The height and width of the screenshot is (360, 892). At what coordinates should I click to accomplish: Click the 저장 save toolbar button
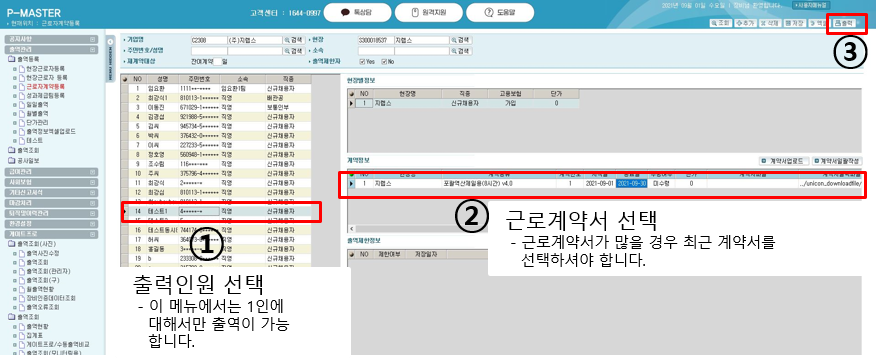794,23
